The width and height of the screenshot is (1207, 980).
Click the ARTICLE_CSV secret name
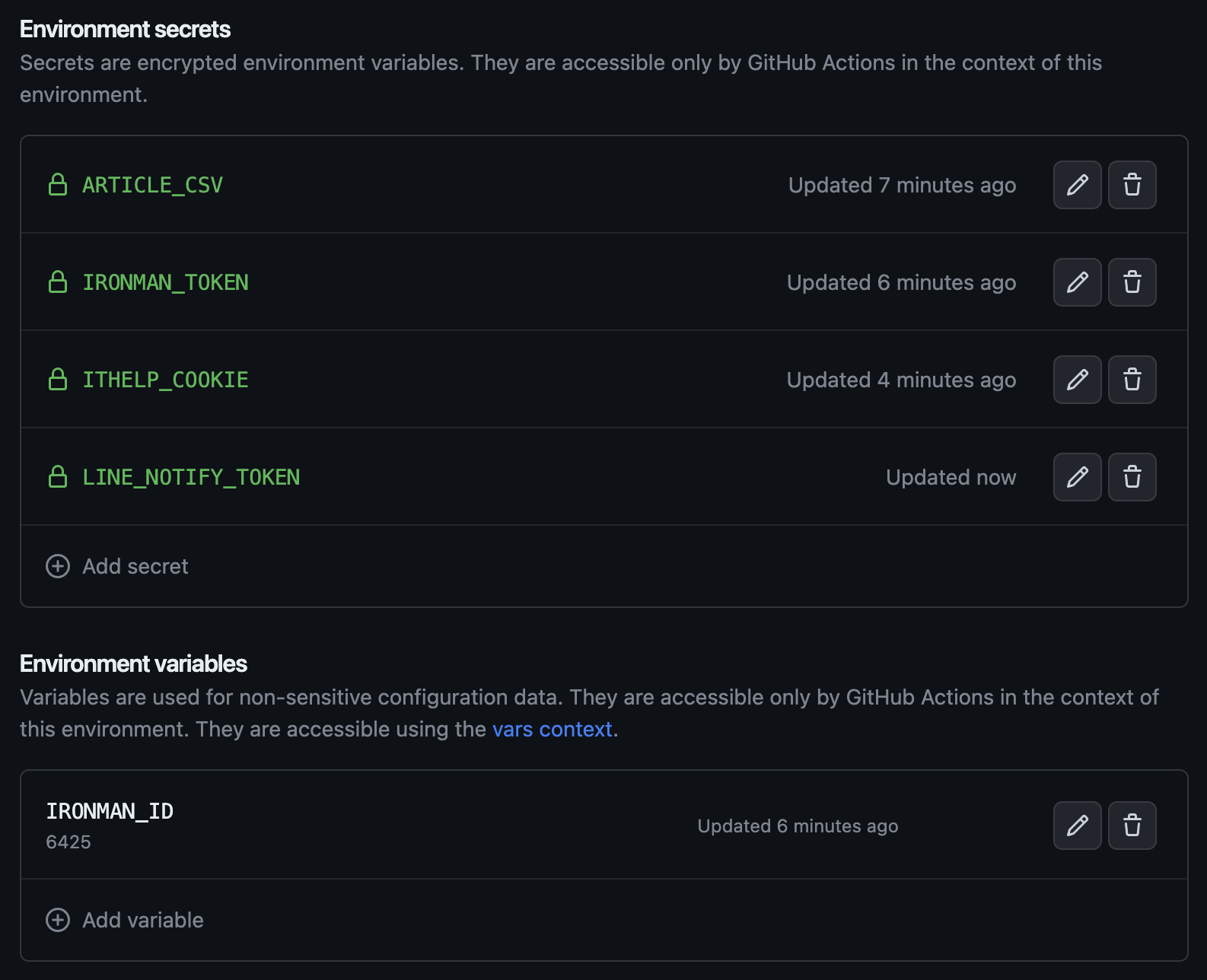click(152, 185)
